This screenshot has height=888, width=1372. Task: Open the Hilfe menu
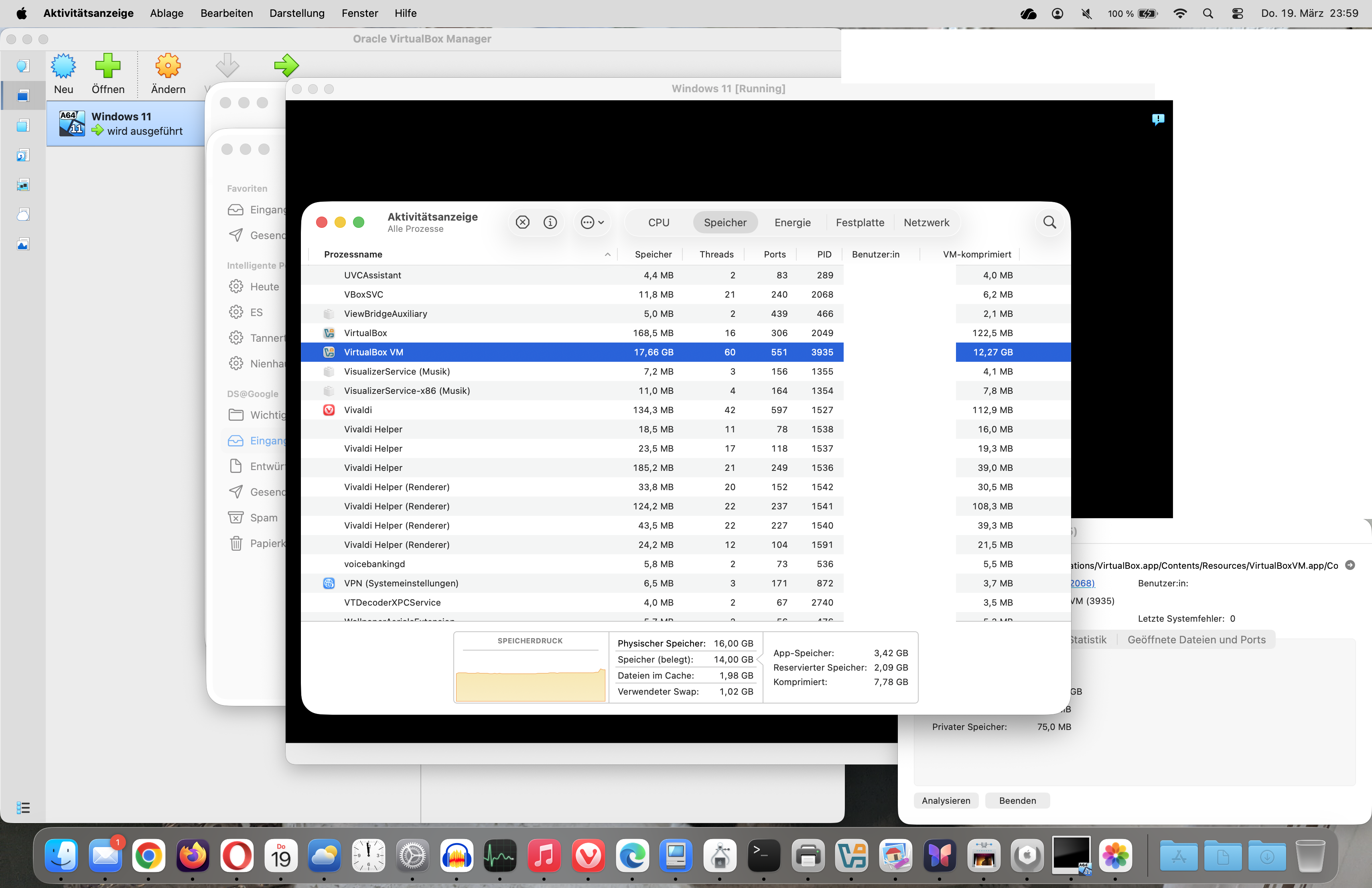tap(405, 13)
